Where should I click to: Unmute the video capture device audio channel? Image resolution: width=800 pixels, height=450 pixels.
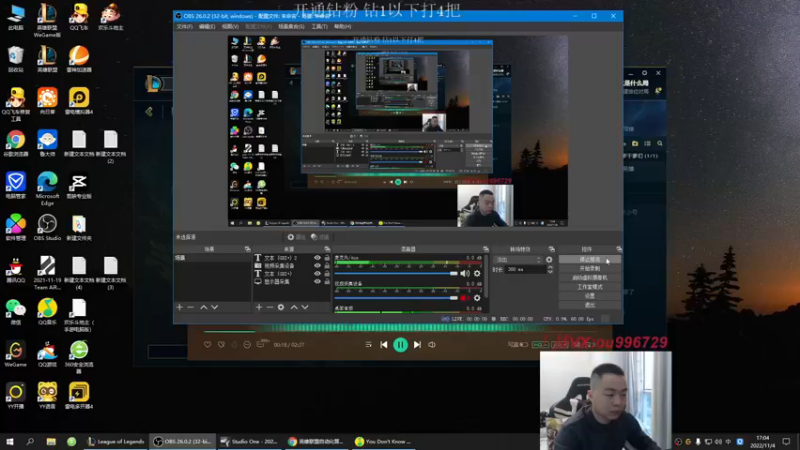click(x=465, y=298)
